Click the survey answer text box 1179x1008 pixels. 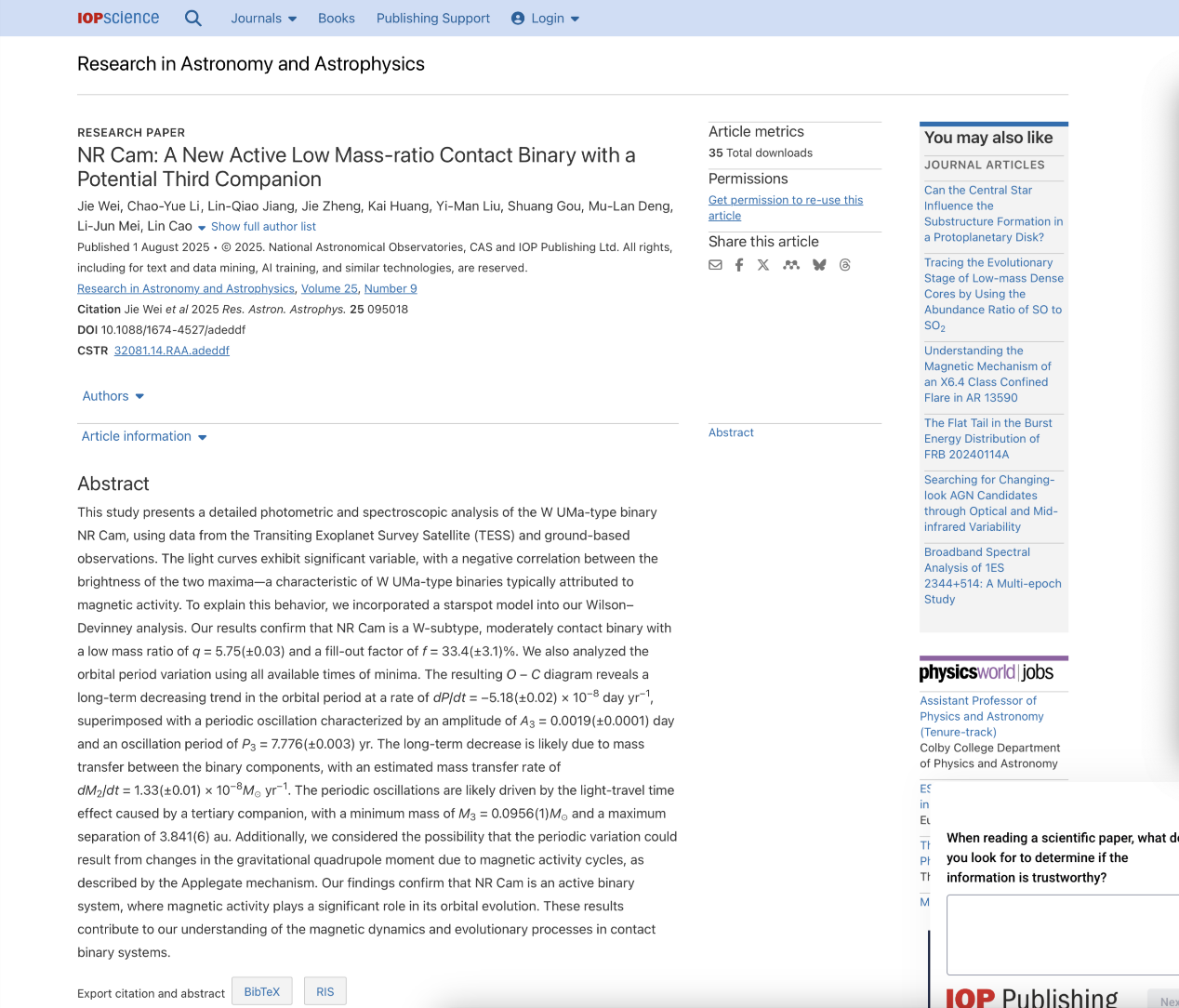1062,935
